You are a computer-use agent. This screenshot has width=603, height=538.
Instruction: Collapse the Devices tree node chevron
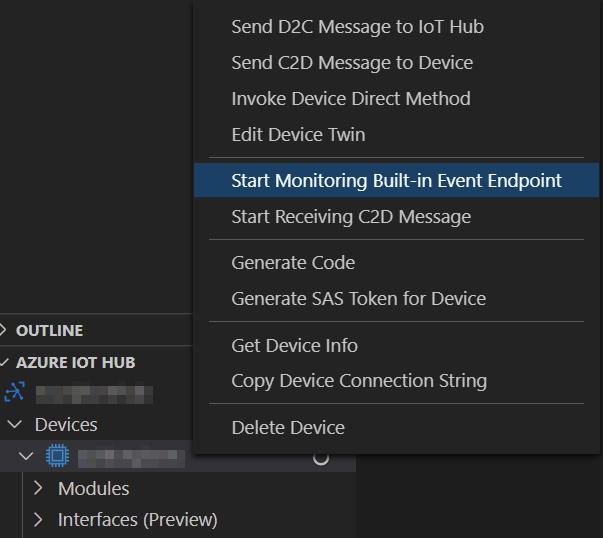coord(15,425)
